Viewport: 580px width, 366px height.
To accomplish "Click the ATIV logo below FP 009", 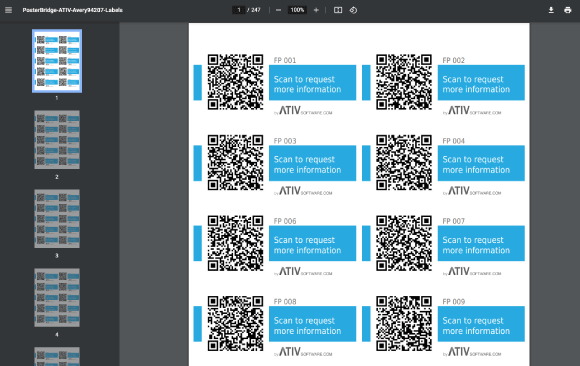I will (472, 352).
